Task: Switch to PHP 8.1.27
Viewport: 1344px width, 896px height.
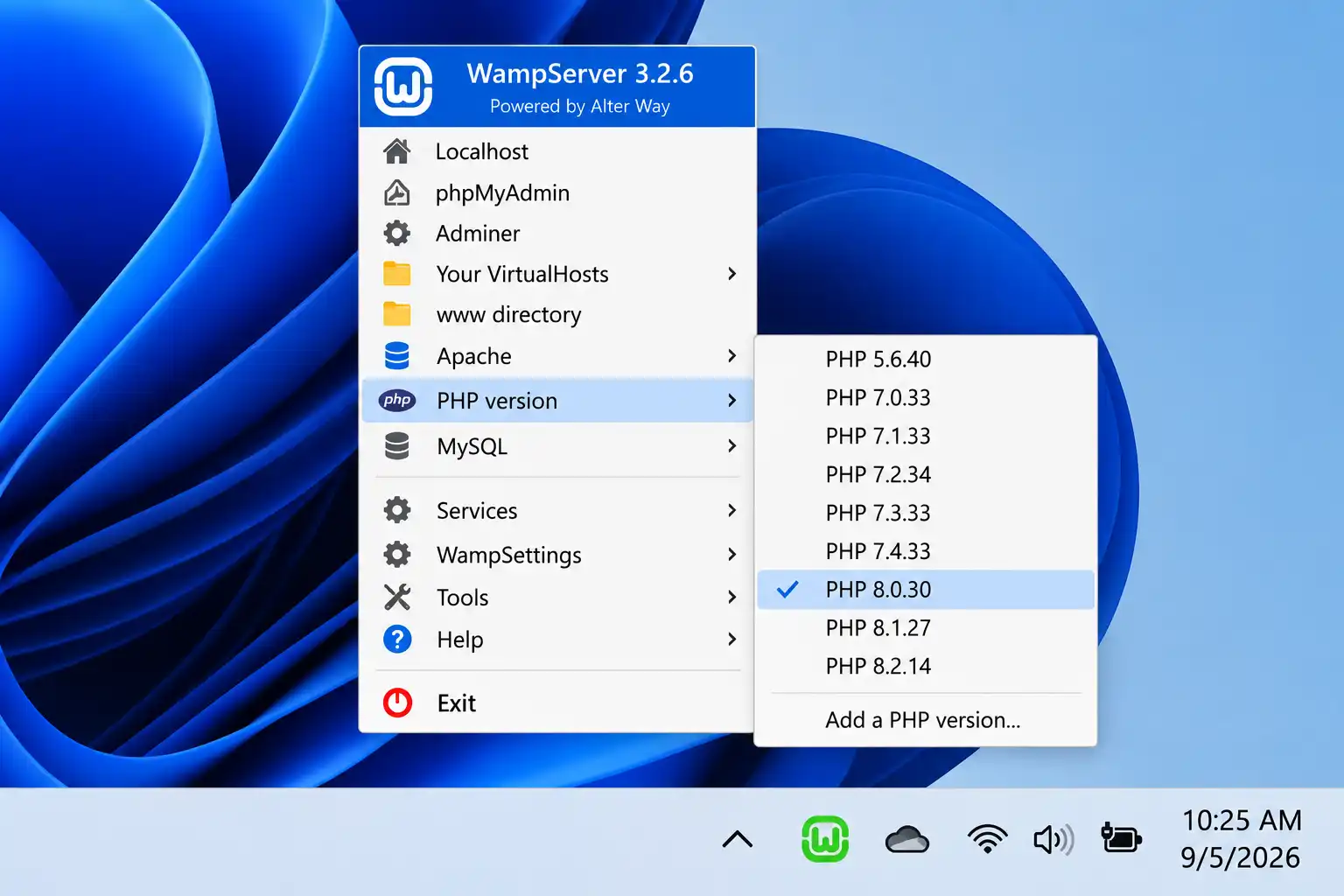Action: click(926, 628)
